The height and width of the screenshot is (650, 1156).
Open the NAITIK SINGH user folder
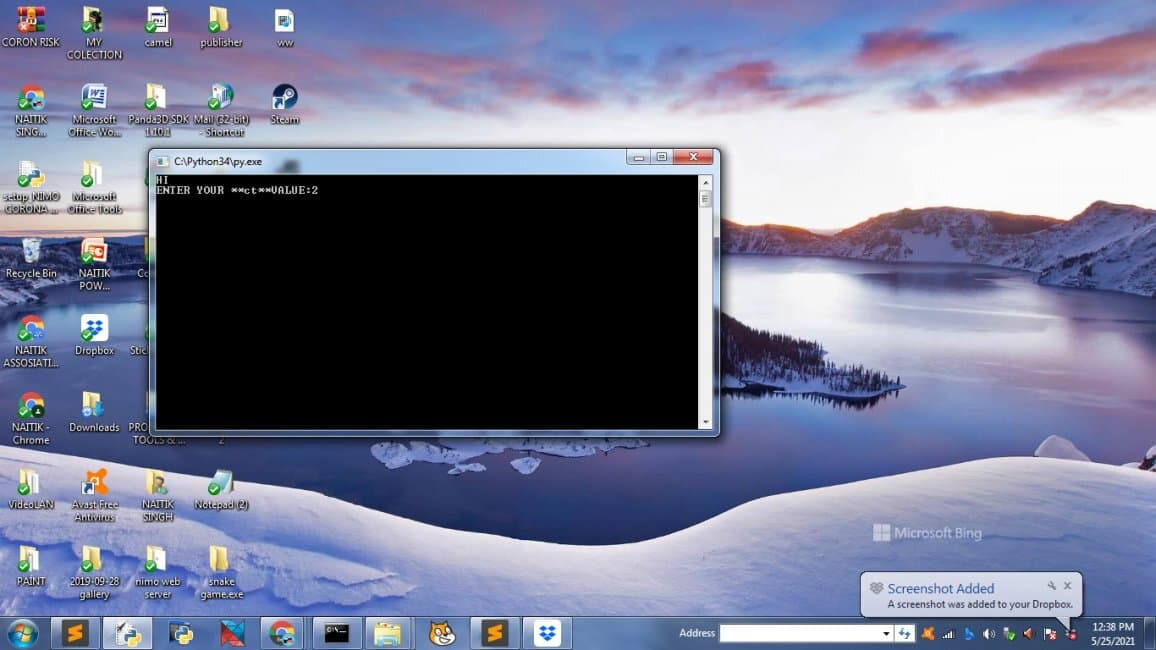click(x=158, y=495)
